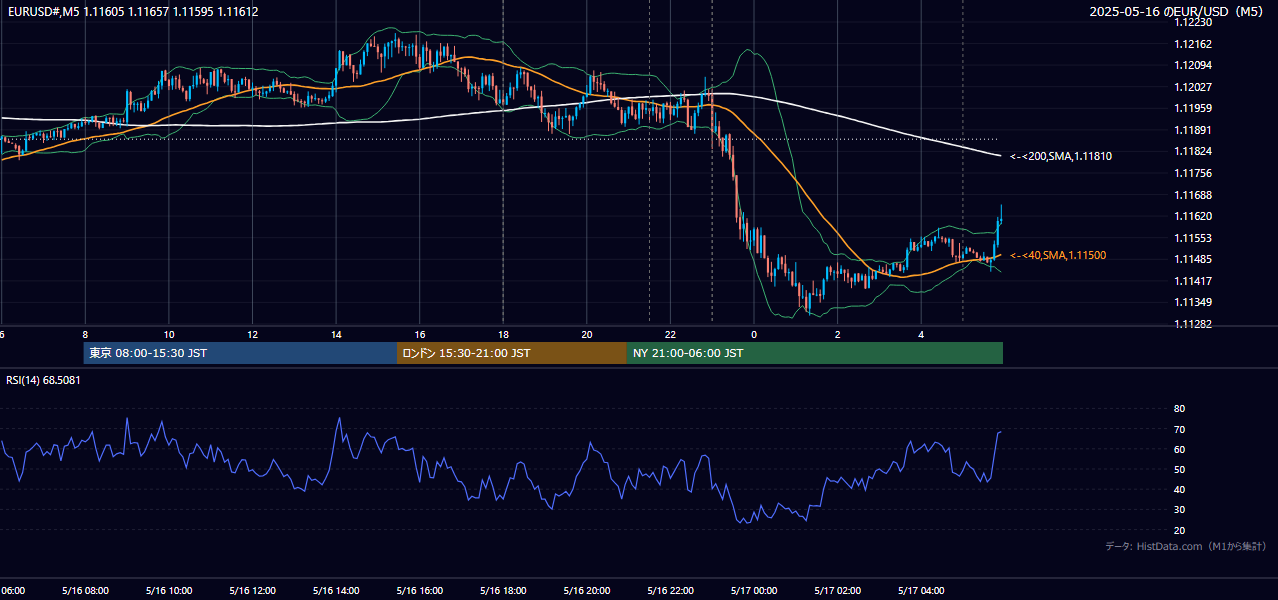Click the 5/16 10:00 date axis label
This screenshot has width=1278, height=600.
(169, 590)
